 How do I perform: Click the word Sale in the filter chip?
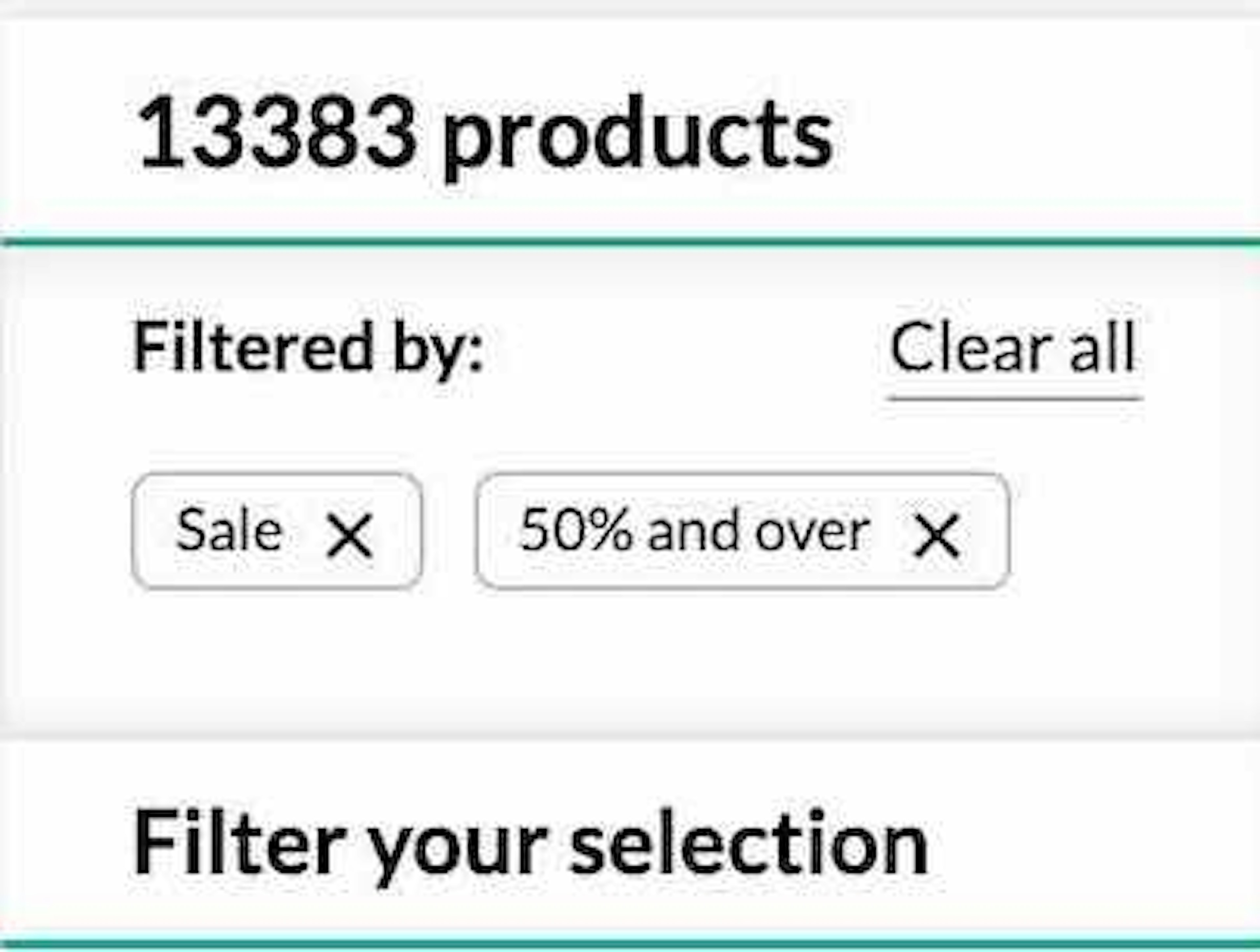(x=229, y=530)
